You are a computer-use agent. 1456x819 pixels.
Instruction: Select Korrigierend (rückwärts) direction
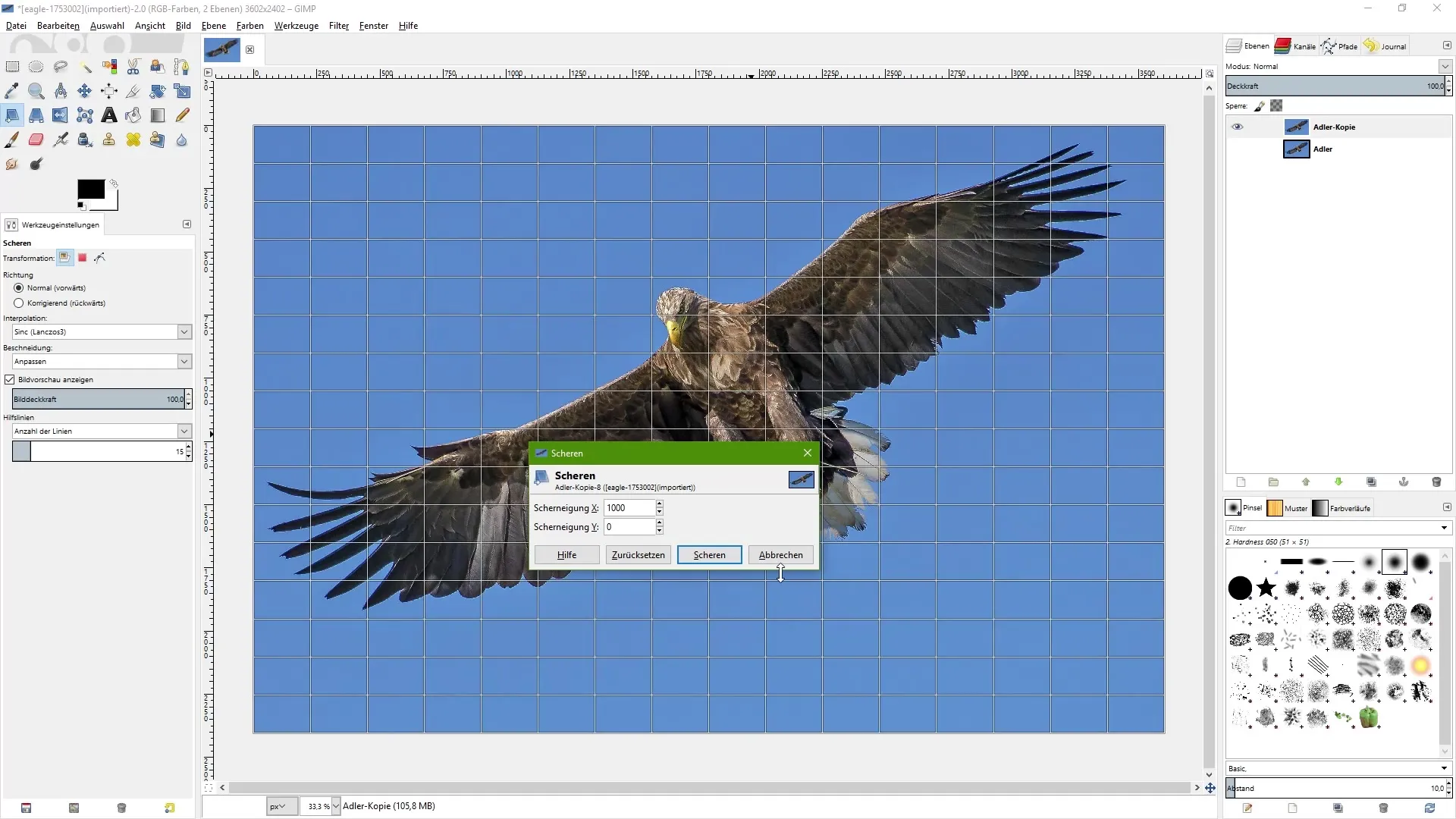[19, 303]
